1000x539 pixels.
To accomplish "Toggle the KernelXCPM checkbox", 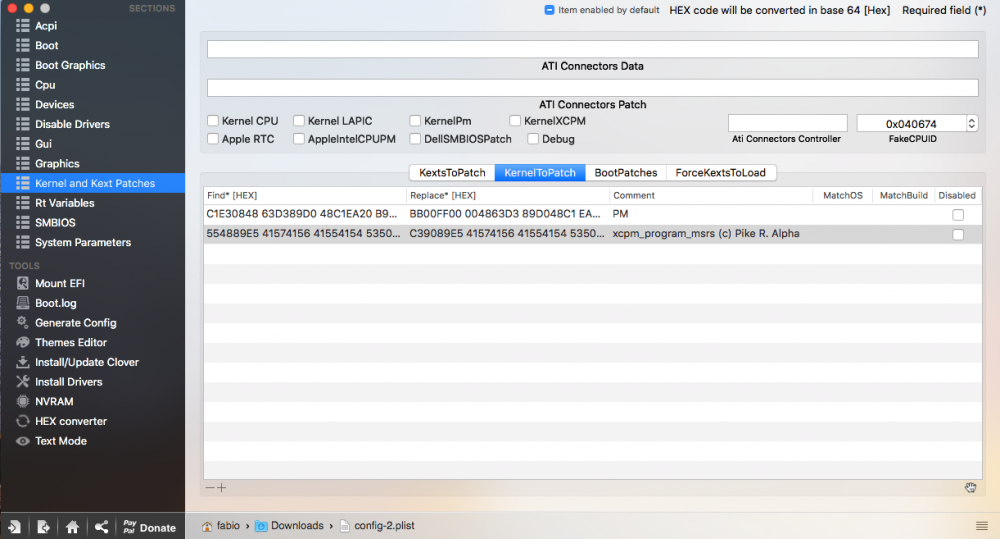I will click(x=515, y=121).
